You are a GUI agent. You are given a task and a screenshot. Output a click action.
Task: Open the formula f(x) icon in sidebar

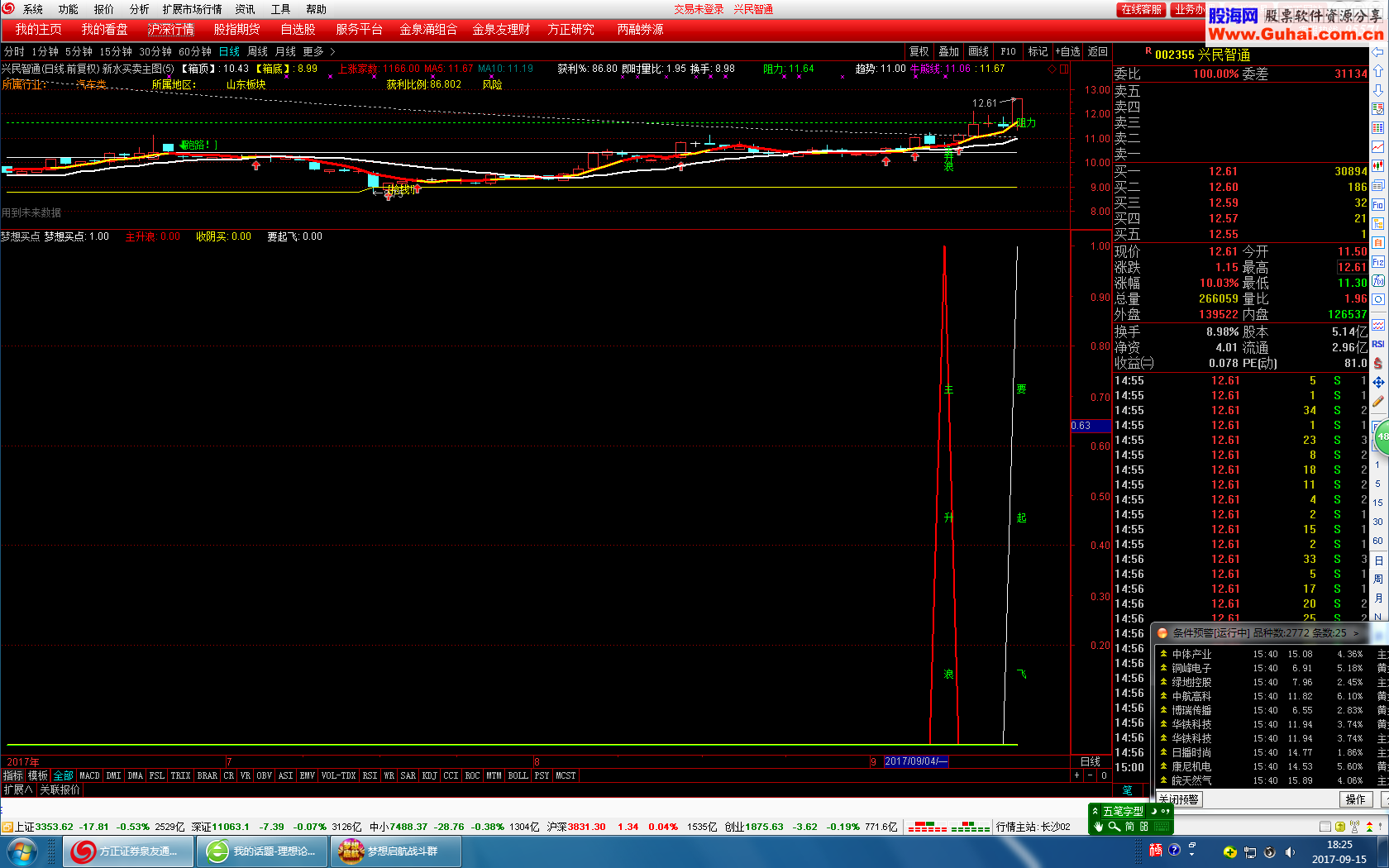(x=1377, y=281)
